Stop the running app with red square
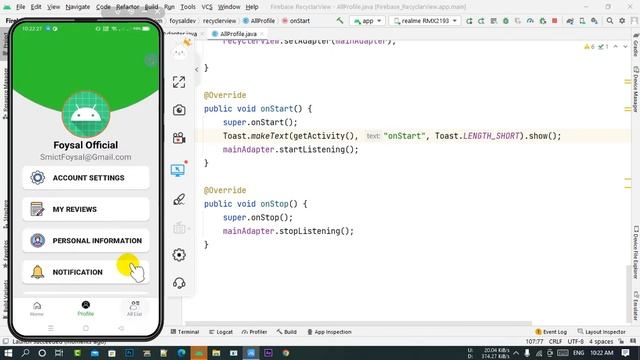 (x=555, y=20)
